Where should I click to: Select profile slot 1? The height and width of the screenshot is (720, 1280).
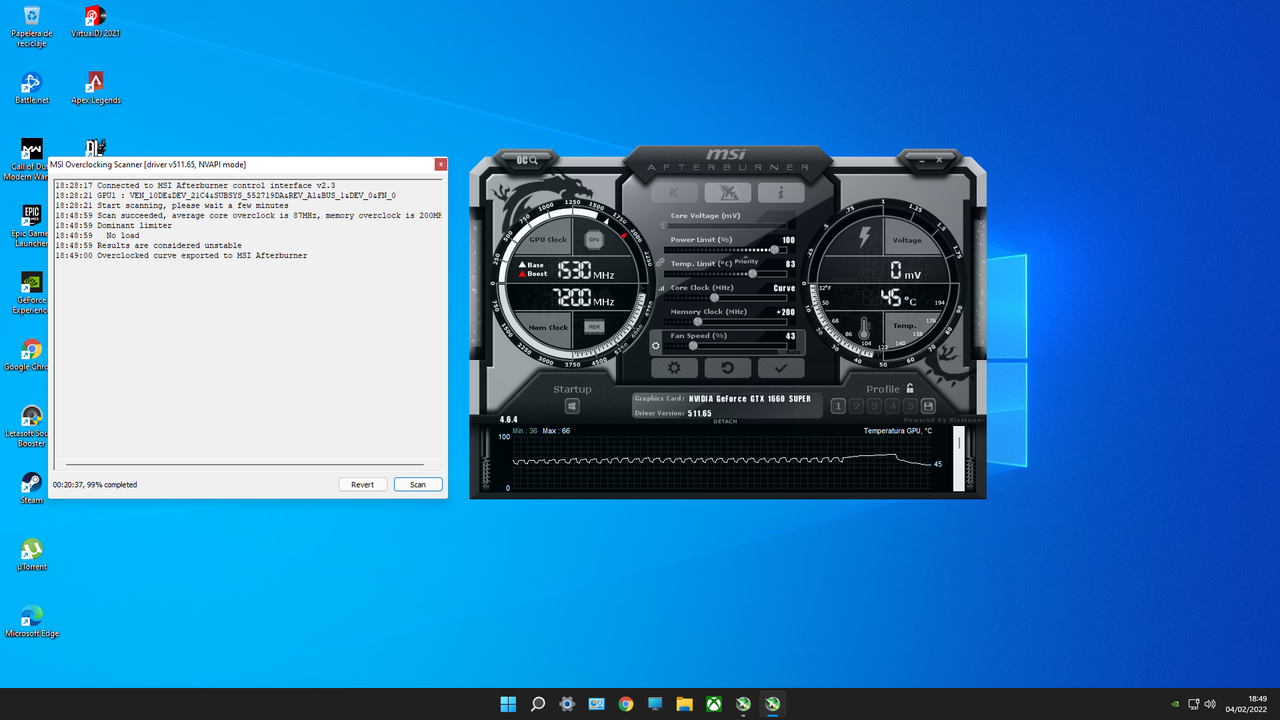tap(838, 406)
